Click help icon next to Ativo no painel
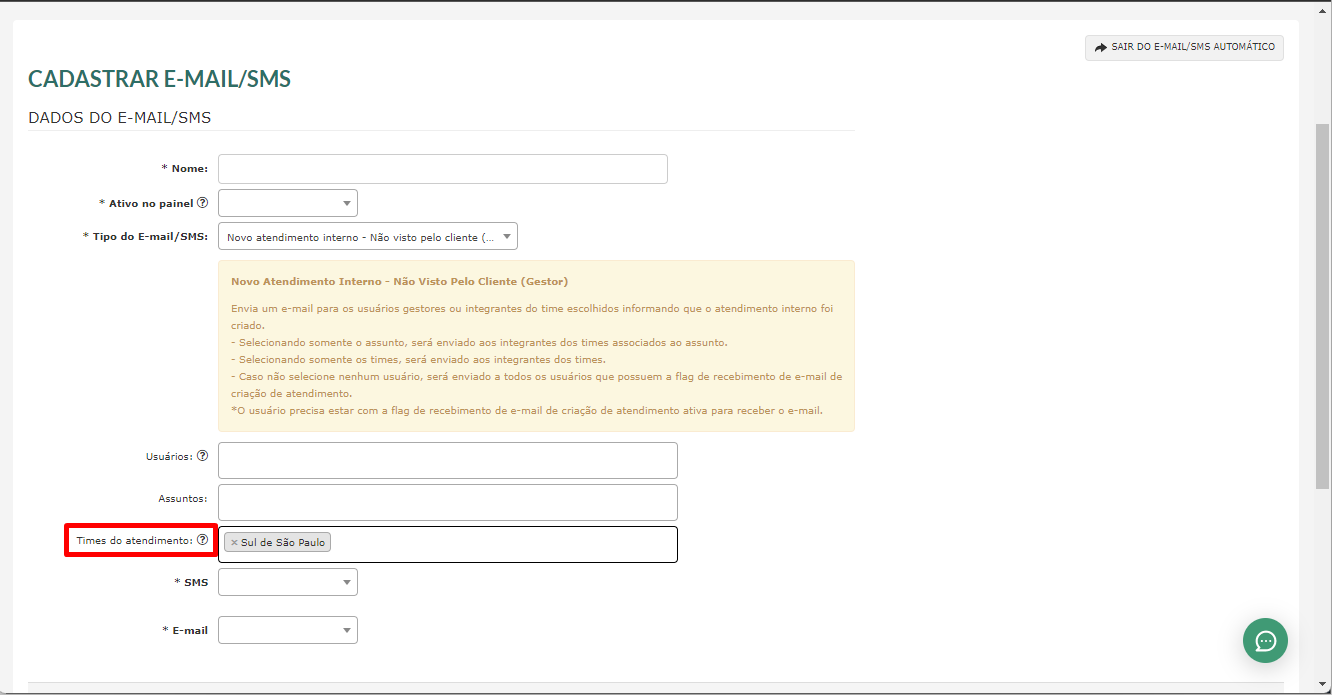This screenshot has width=1332, height=695. [x=202, y=203]
